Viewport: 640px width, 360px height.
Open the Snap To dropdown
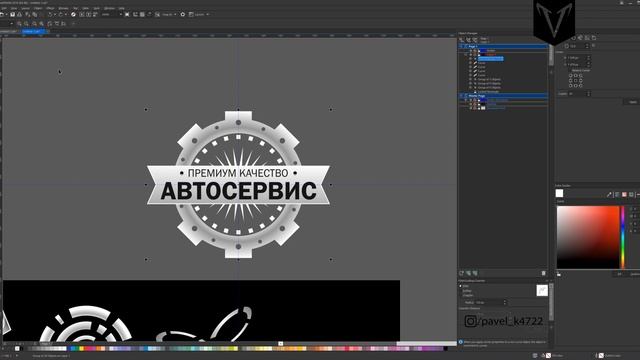click(x=169, y=14)
